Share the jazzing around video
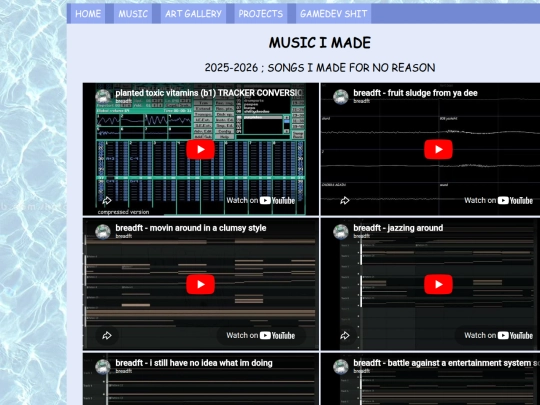This screenshot has height=405, width=540. point(345,335)
